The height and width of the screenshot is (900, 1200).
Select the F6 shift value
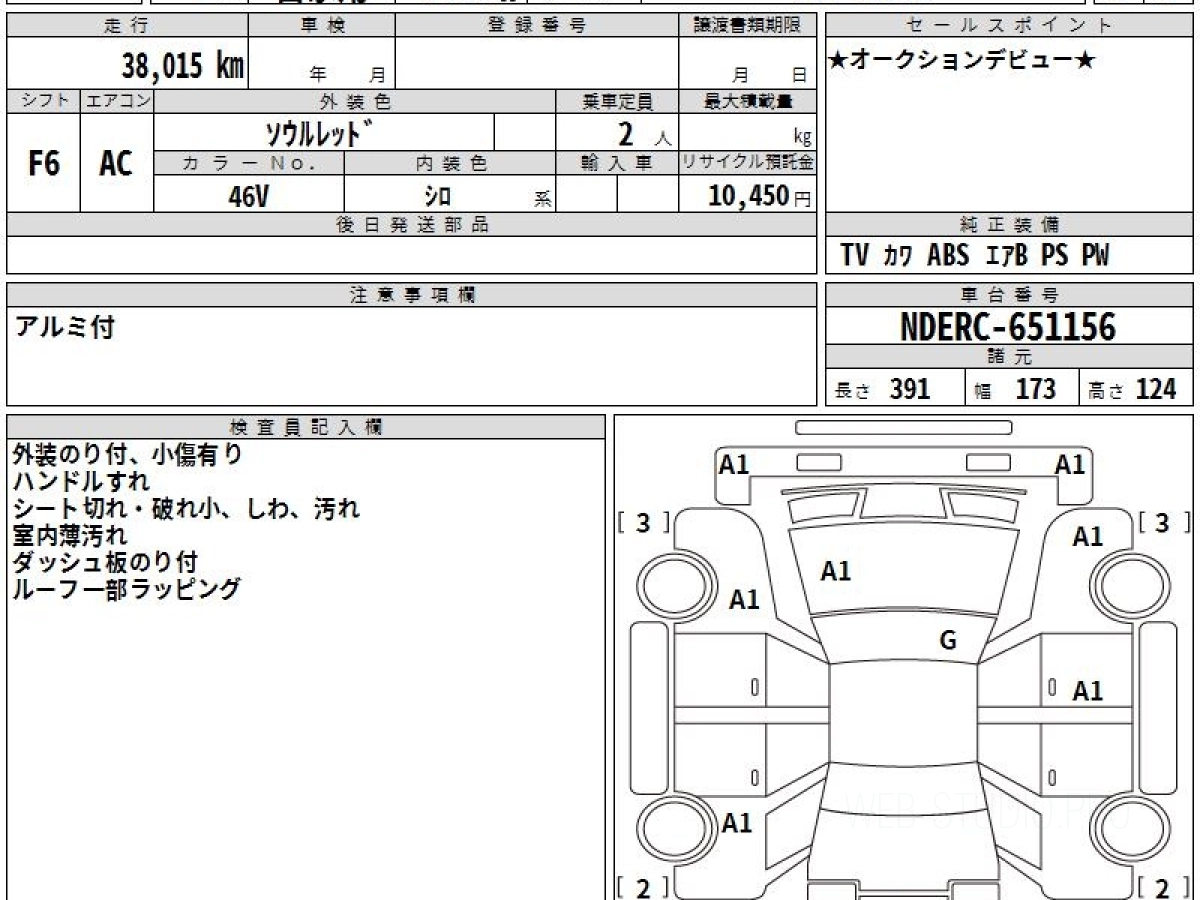pyautogui.click(x=43, y=164)
